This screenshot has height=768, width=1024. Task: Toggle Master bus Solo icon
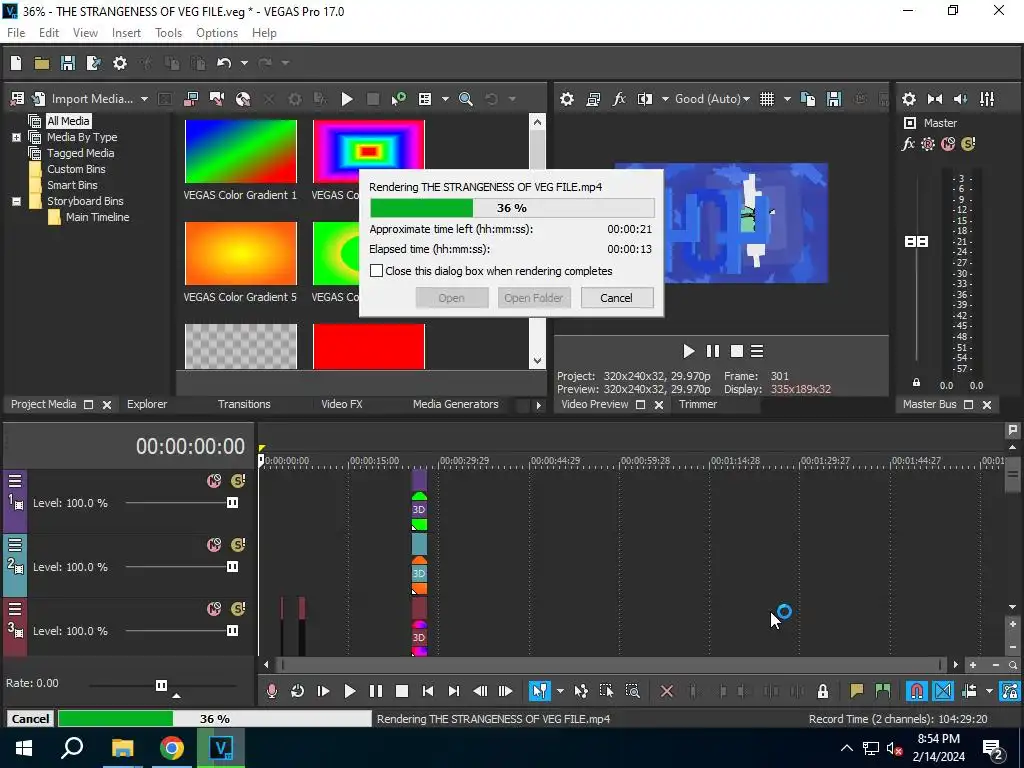[x=968, y=144]
